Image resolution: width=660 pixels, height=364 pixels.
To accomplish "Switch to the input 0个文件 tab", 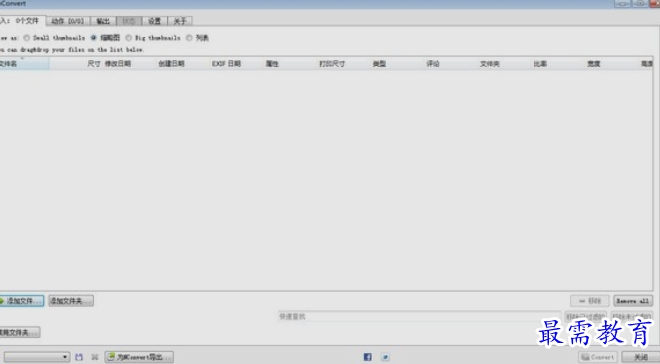I will click(x=22, y=21).
